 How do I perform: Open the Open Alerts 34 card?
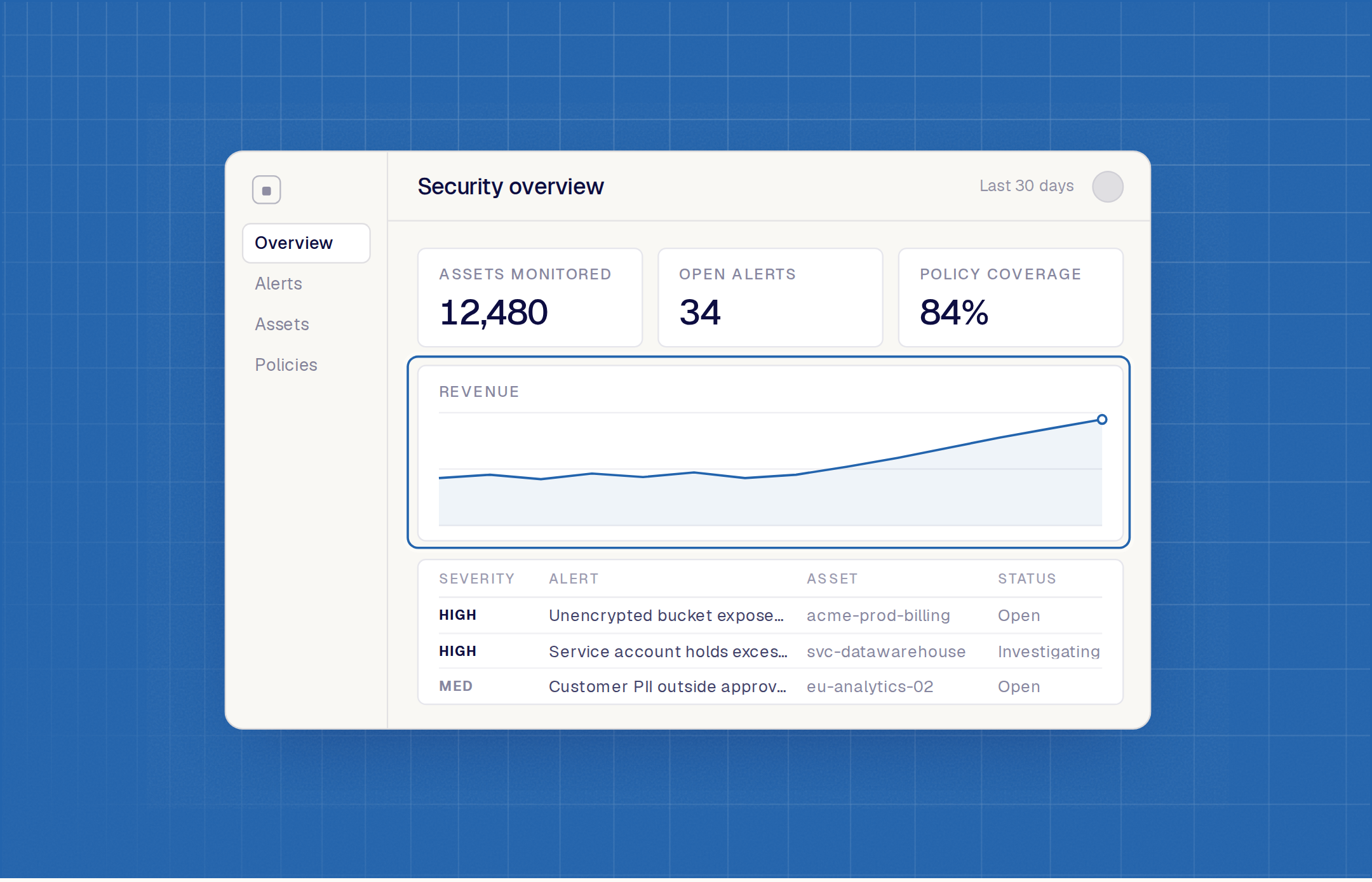(x=770, y=298)
